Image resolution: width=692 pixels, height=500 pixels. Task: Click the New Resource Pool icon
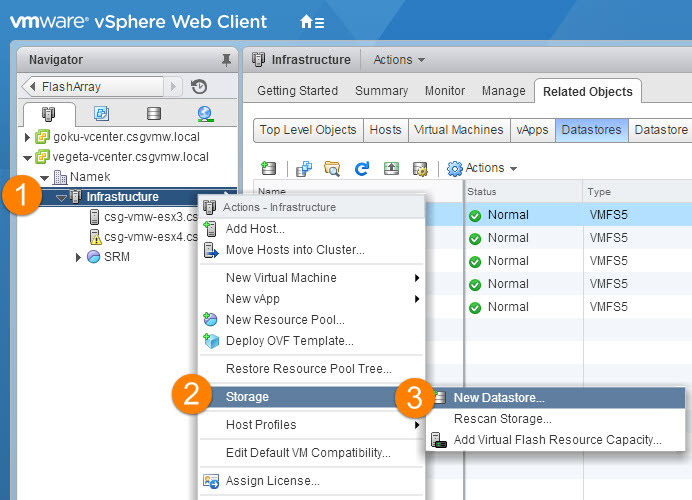coord(210,319)
